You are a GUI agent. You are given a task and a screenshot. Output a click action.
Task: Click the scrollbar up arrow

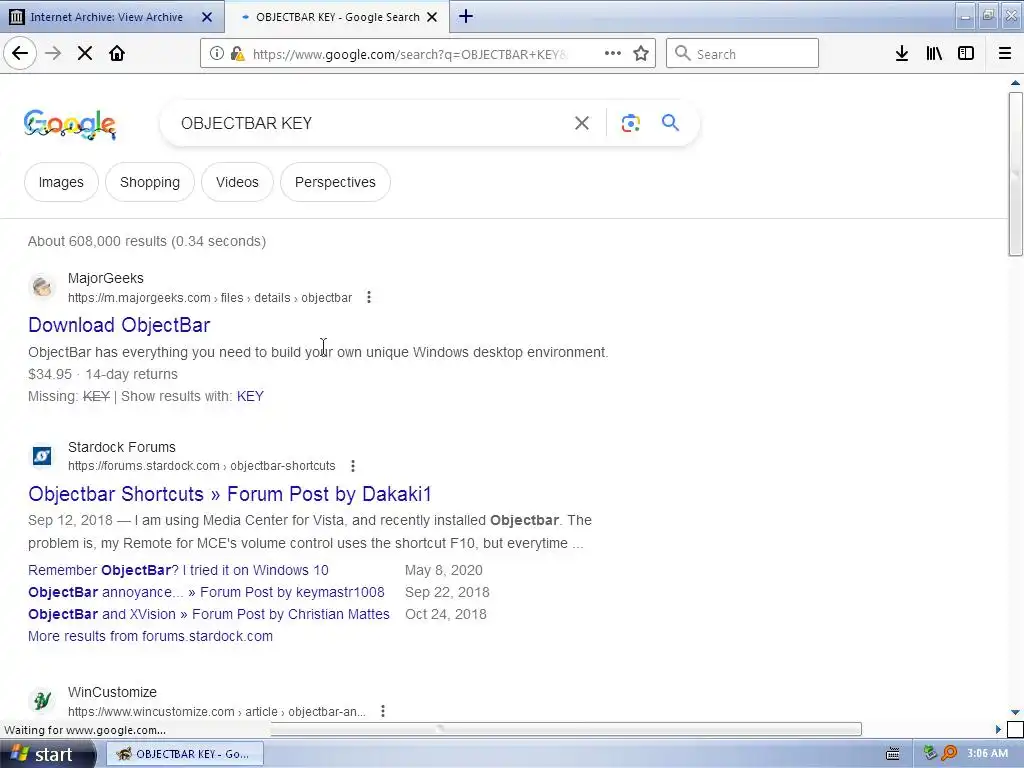pos(1015,83)
